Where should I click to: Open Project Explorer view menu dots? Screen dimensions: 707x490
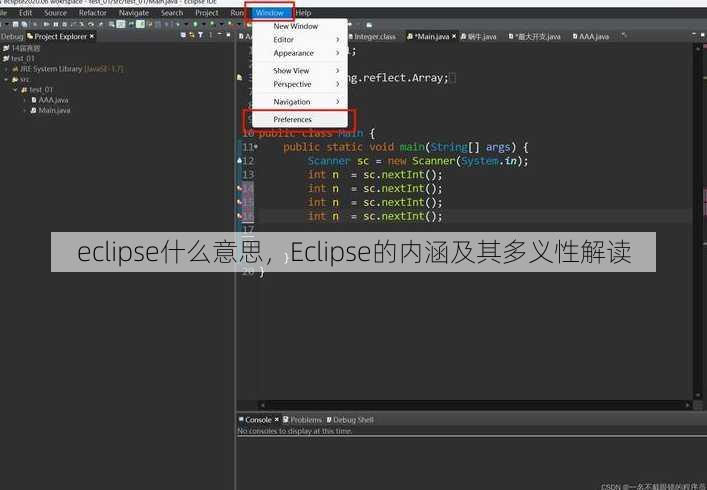coord(210,35)
